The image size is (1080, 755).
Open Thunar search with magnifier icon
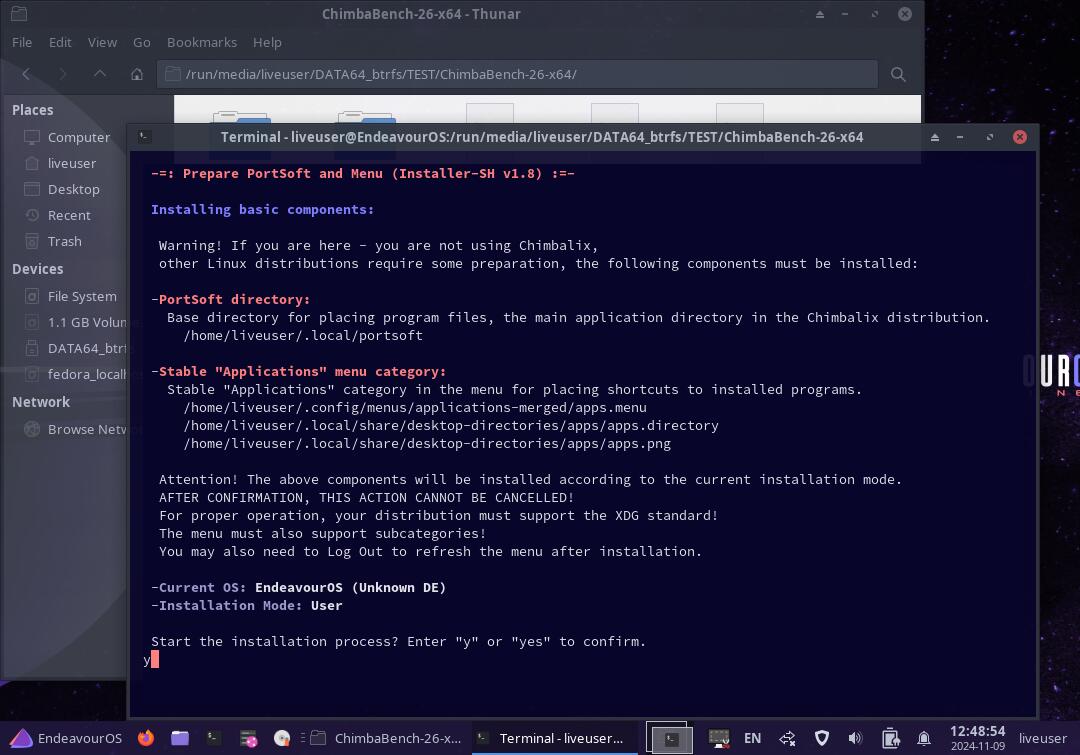click(898, 74)
